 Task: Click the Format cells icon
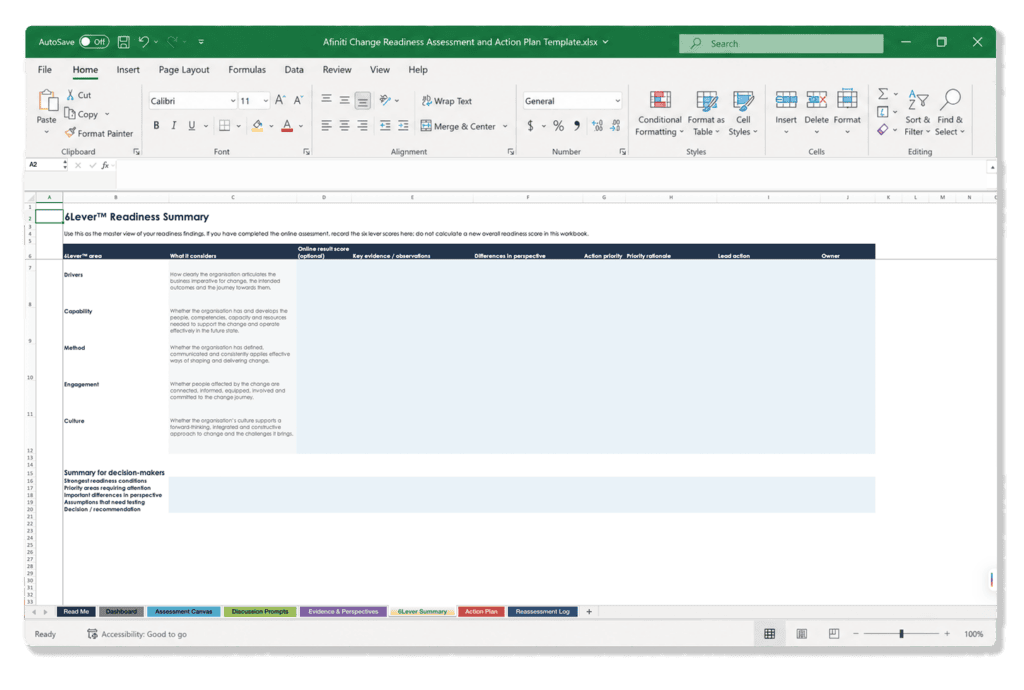point(847,99)
